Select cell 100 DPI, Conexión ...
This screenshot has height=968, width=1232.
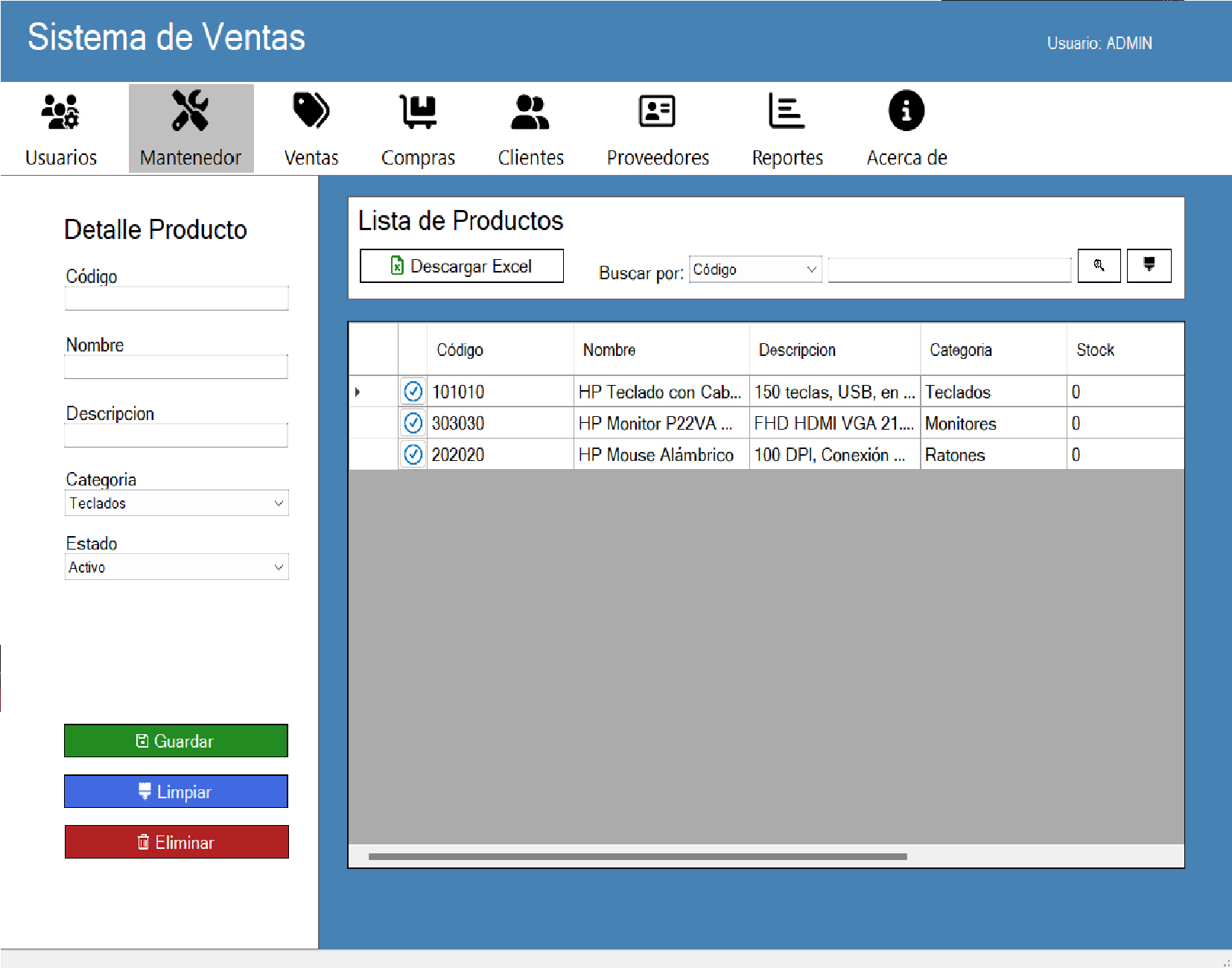coord(835,454)
